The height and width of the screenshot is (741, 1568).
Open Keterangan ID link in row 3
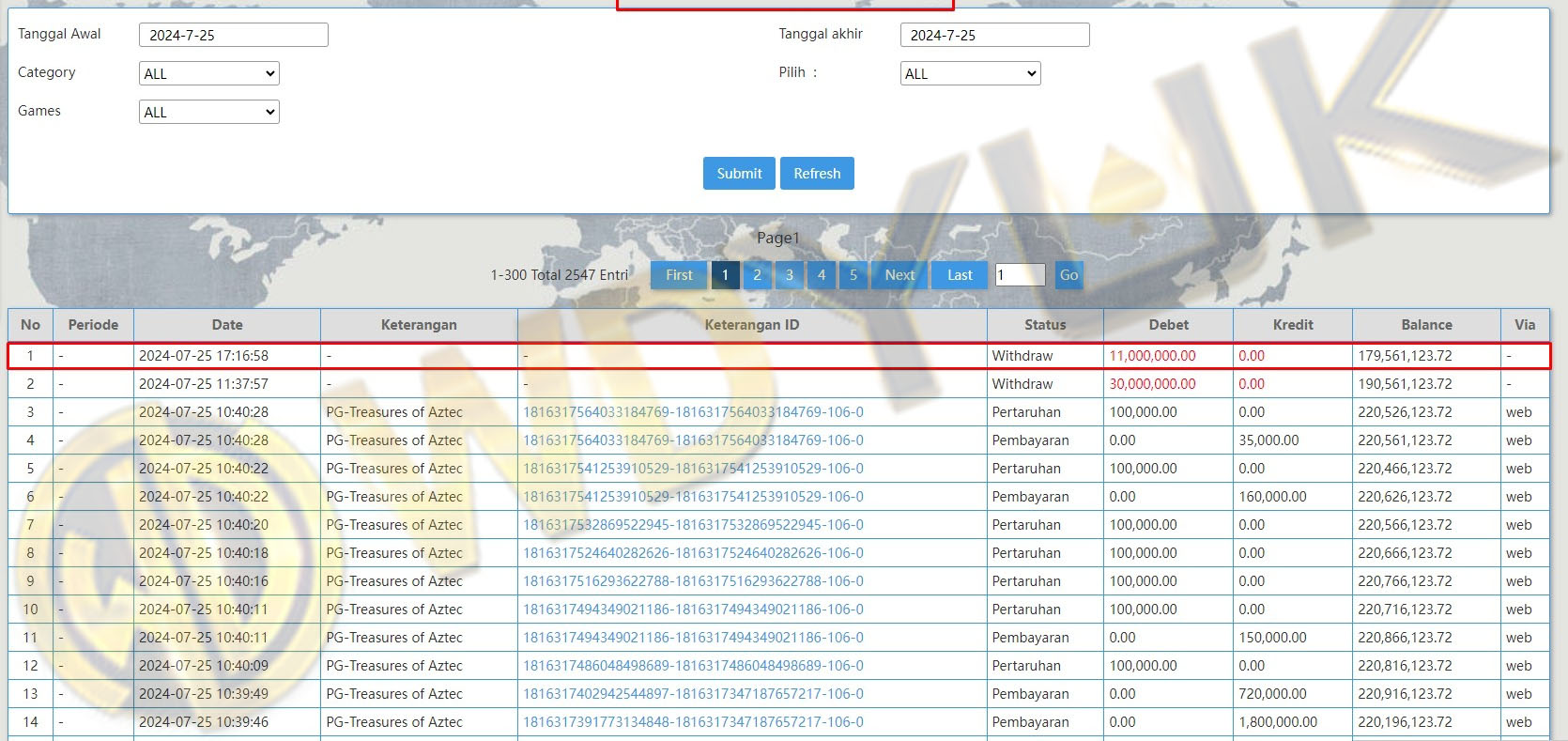693,412
